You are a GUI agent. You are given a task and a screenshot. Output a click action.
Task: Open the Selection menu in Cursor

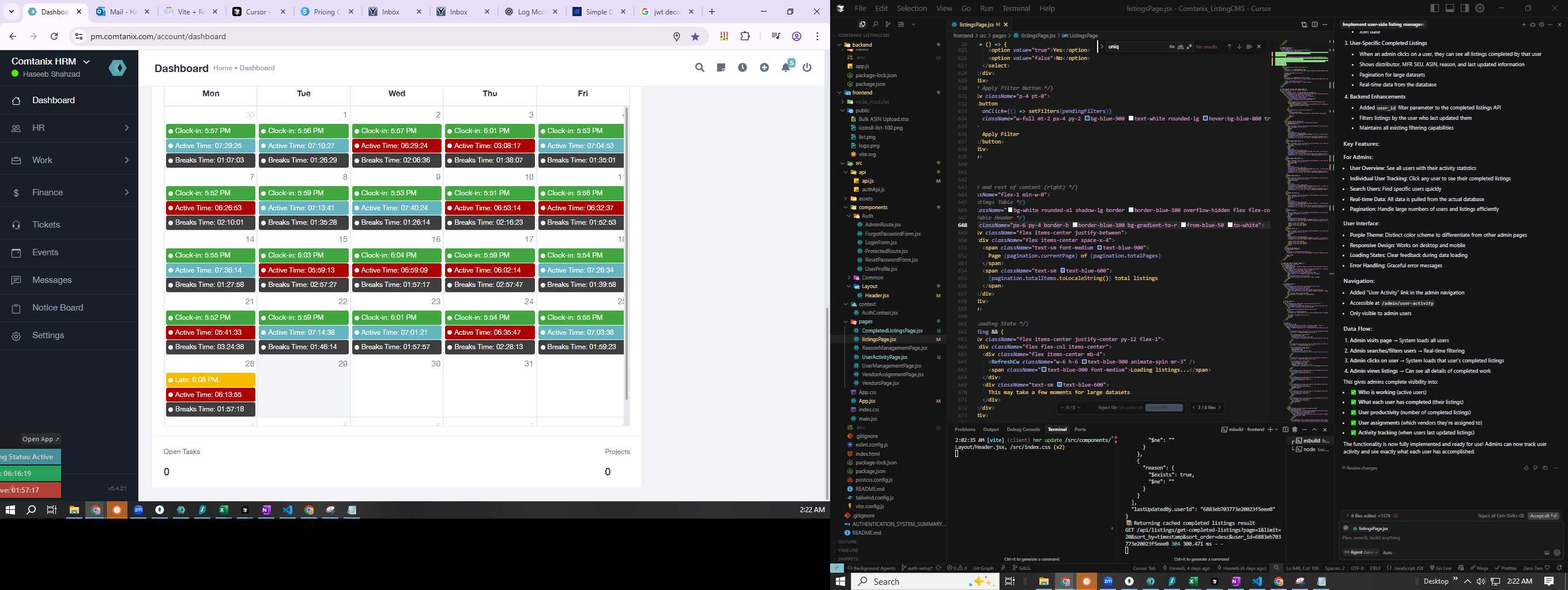coord(912,9)
